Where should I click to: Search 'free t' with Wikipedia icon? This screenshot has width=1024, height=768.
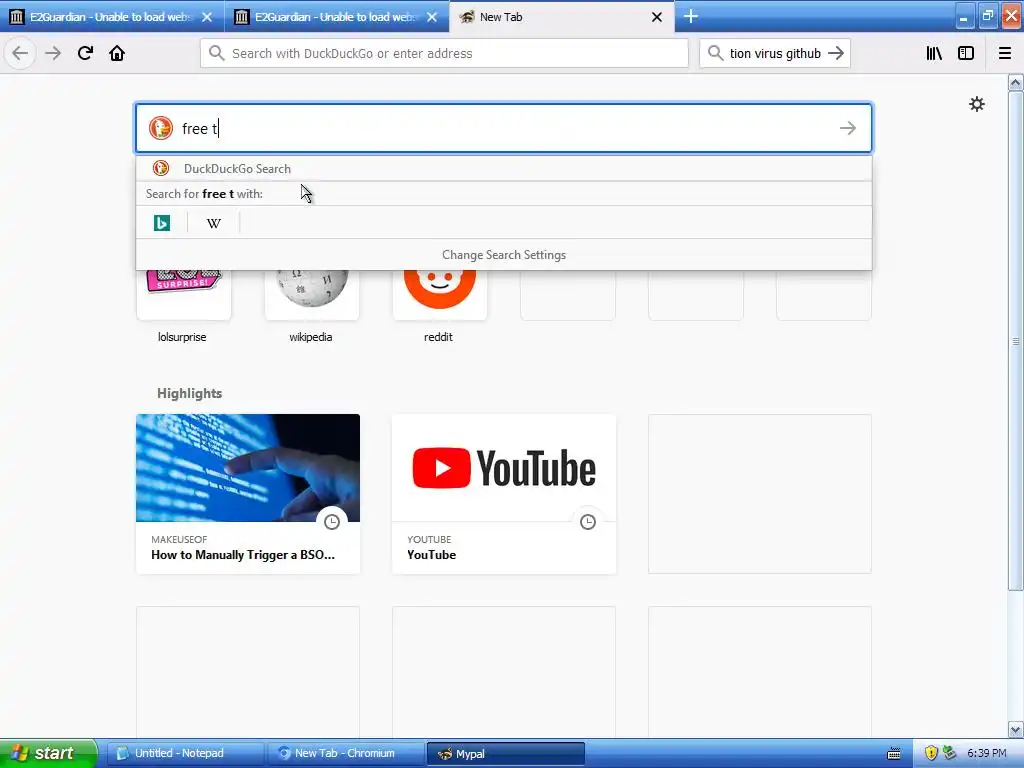[214, 223]
